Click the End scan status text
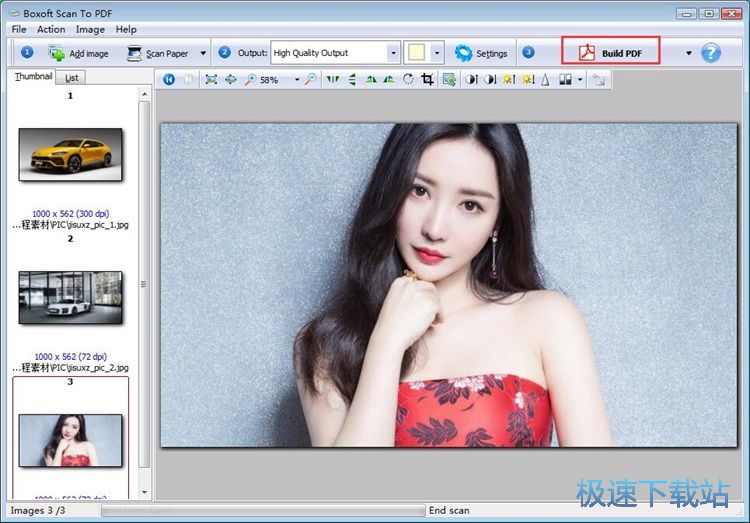Screen dimensions: 750x523 [449, 511]
